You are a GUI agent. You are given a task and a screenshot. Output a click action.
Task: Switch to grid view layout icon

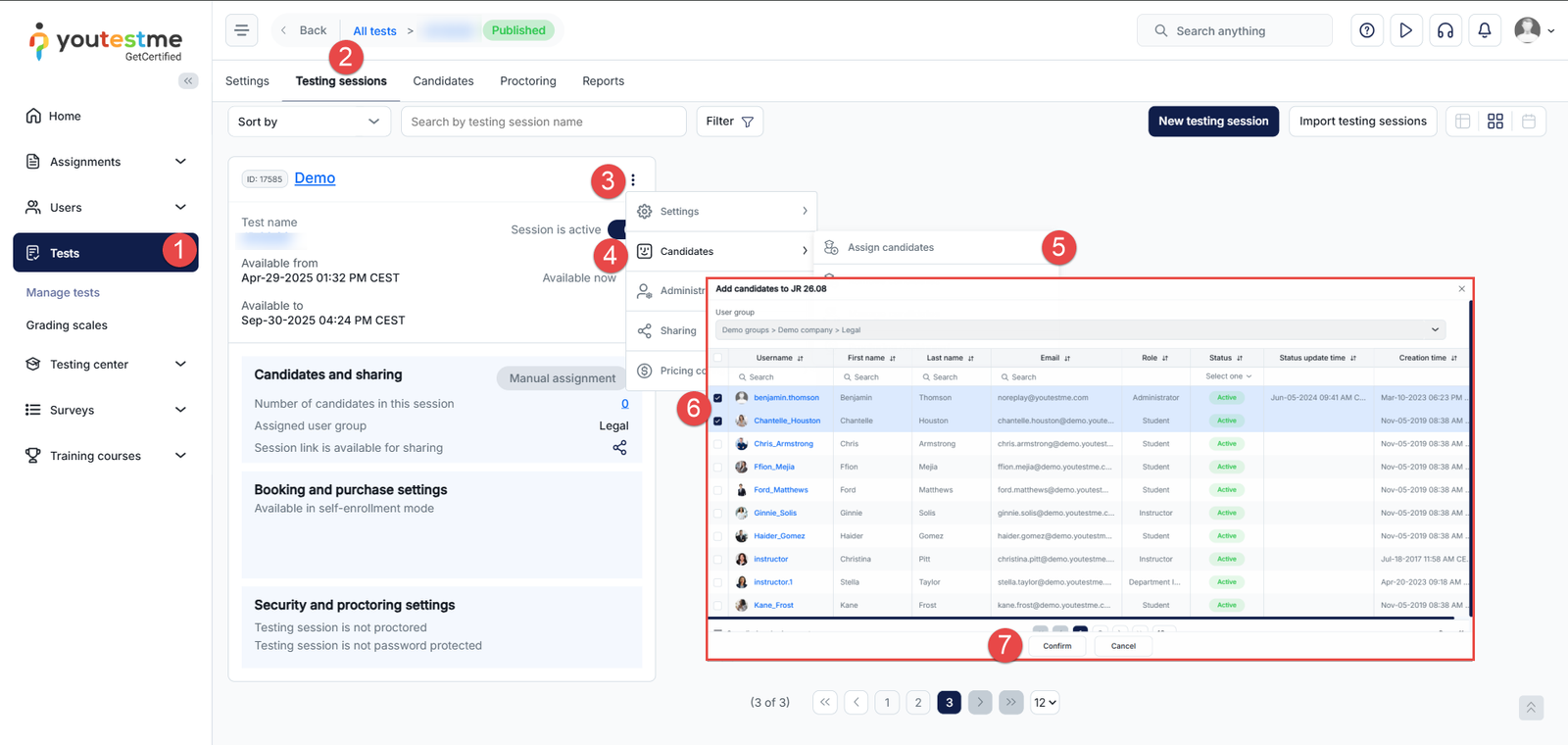(1494, 122)
